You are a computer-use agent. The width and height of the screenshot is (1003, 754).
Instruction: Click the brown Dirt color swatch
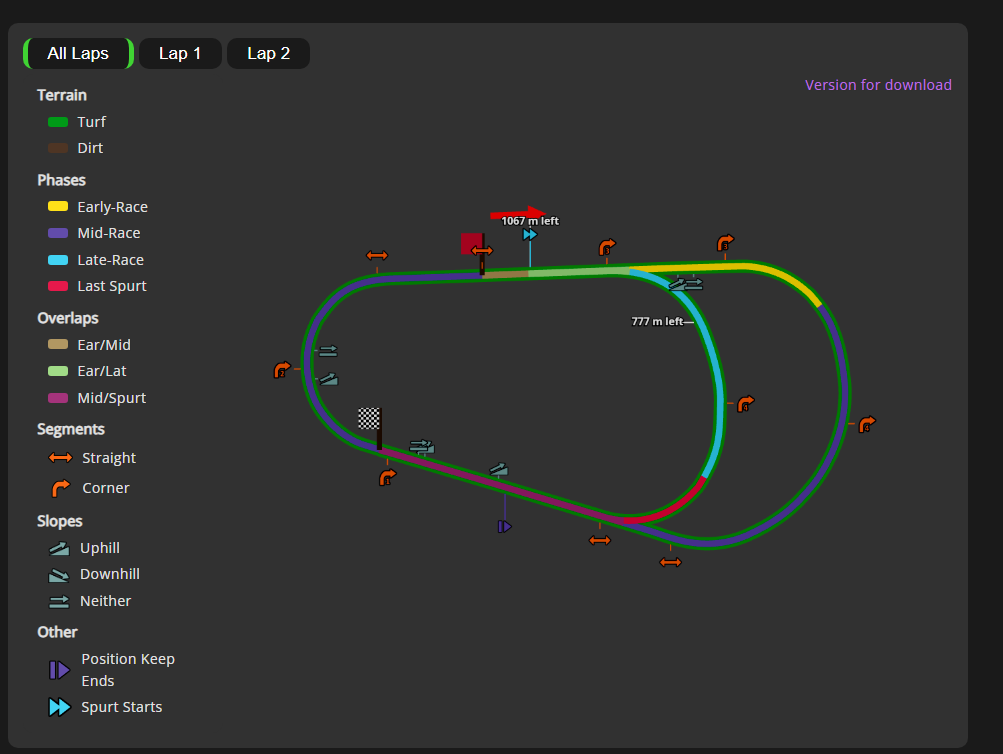pos(58,148)
